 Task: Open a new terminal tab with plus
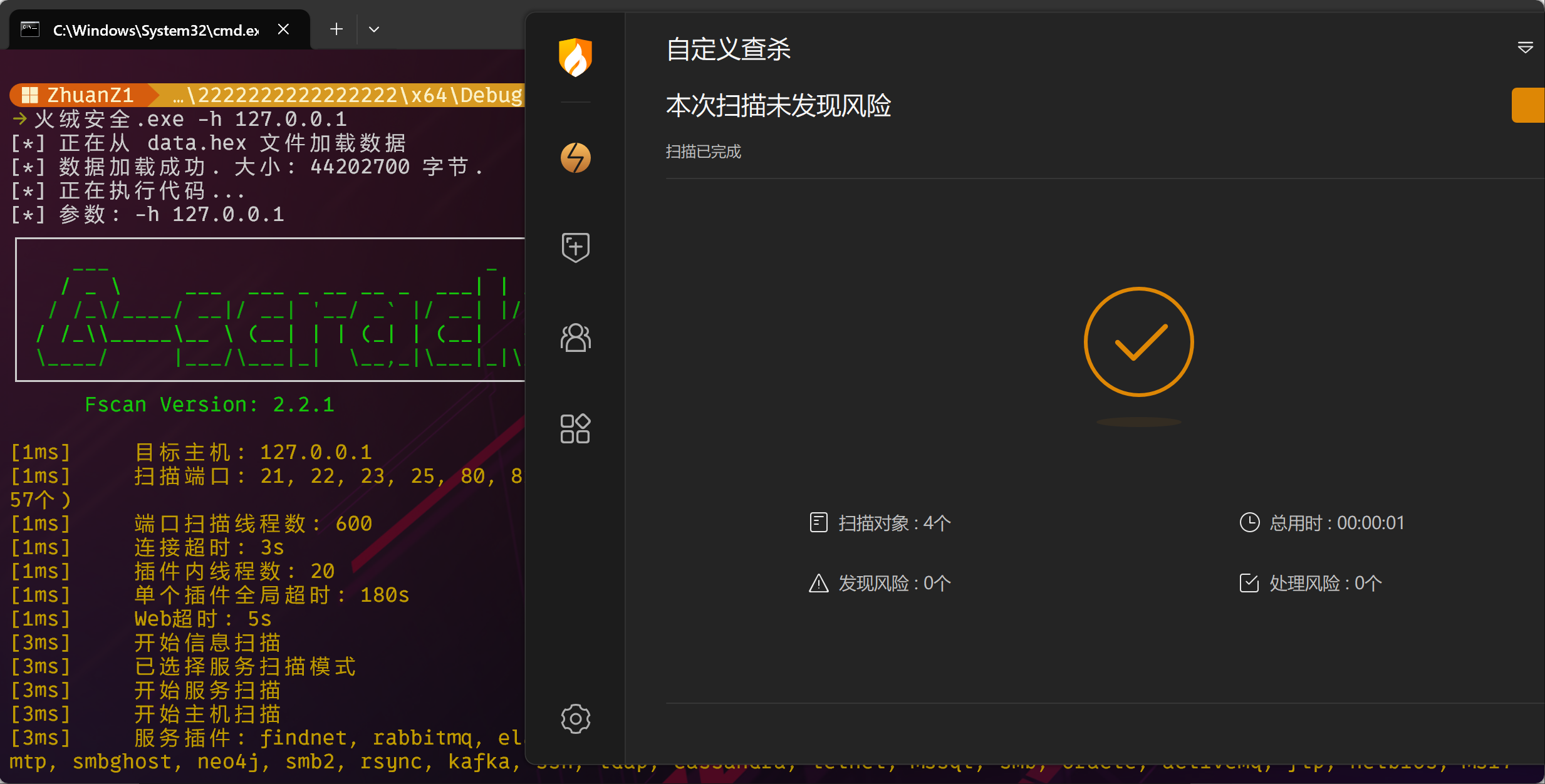[x=336, y=29]
